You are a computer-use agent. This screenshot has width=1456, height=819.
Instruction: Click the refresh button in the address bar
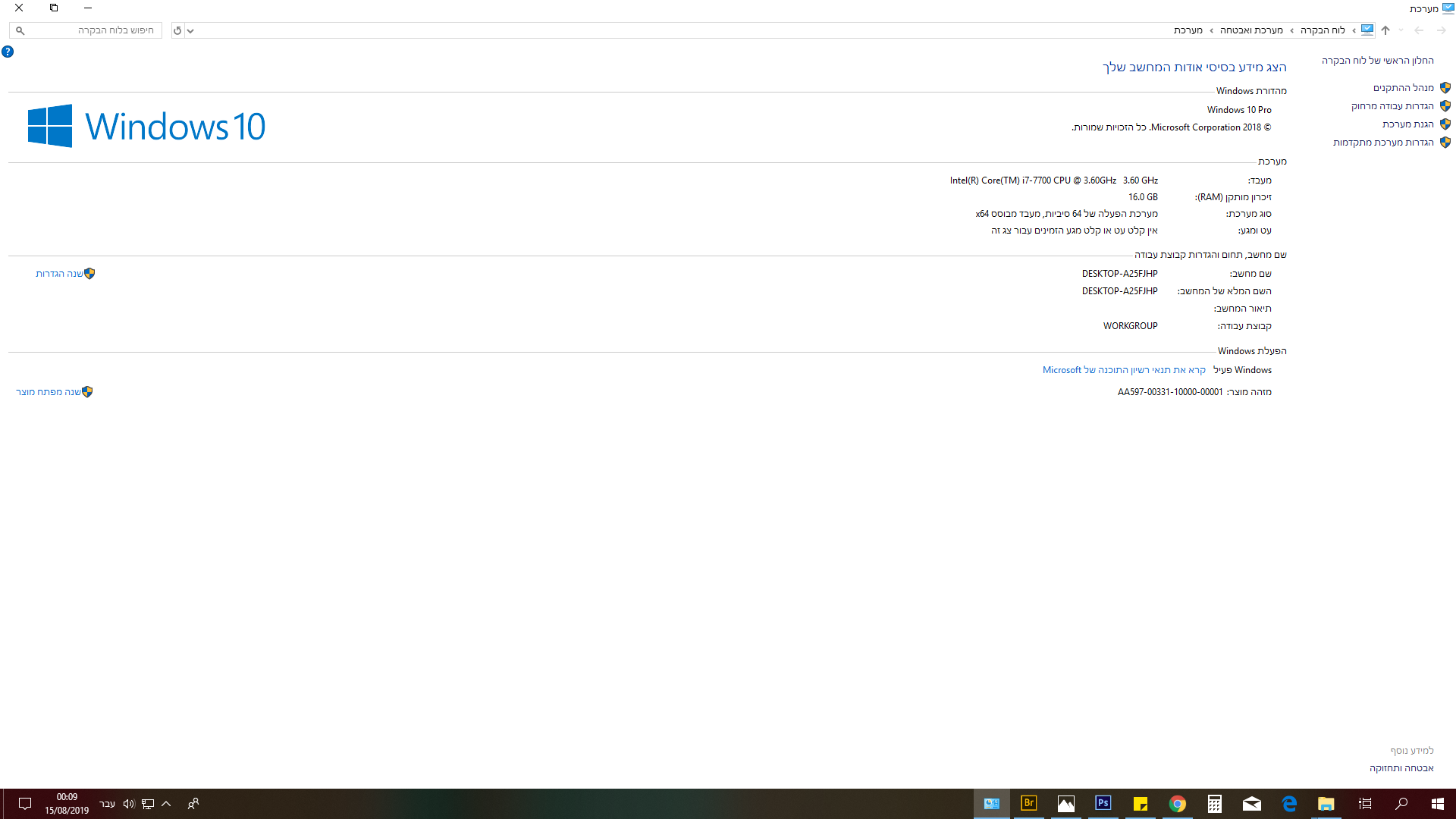click(177, 30)
